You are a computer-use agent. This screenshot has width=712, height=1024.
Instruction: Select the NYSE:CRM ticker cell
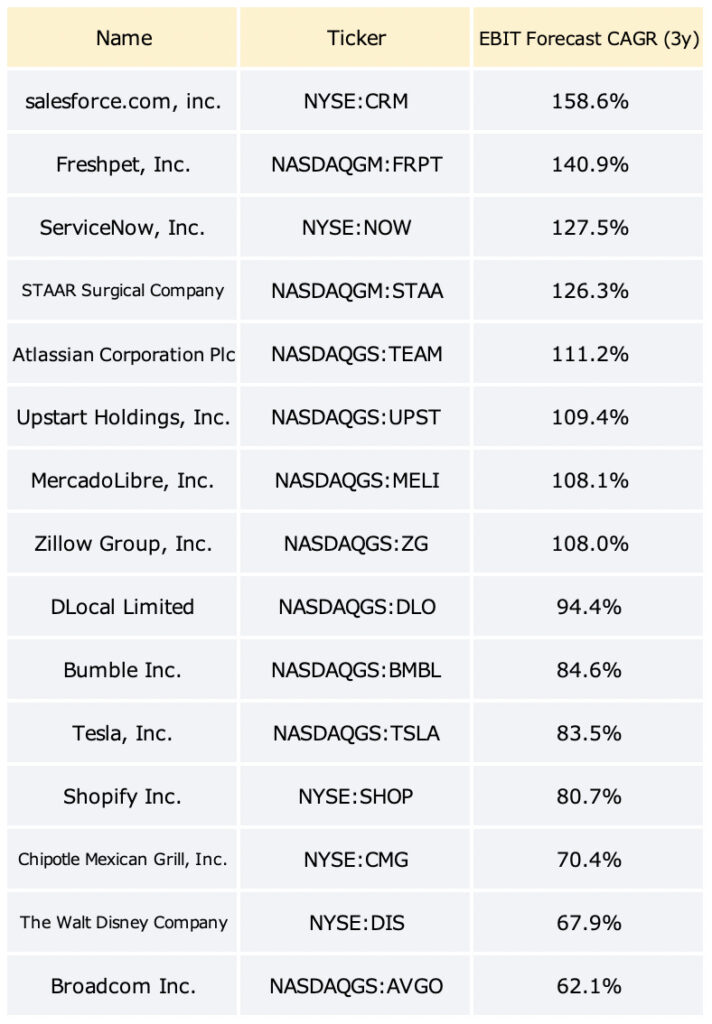tap(355, 101)
